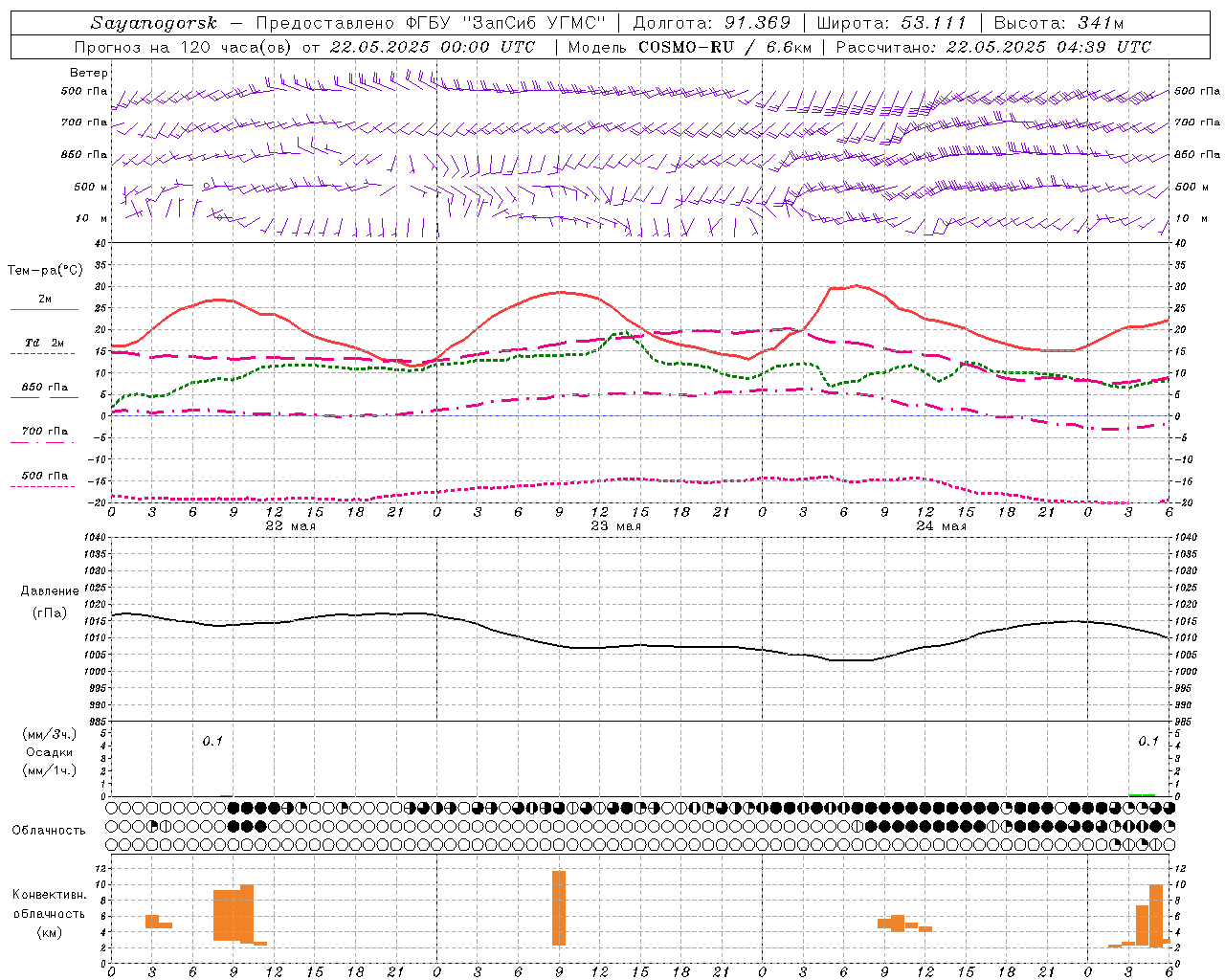This screenshot has height=980, width=1225.
Task: Click the Осадки label
Action: coord(50,752)
